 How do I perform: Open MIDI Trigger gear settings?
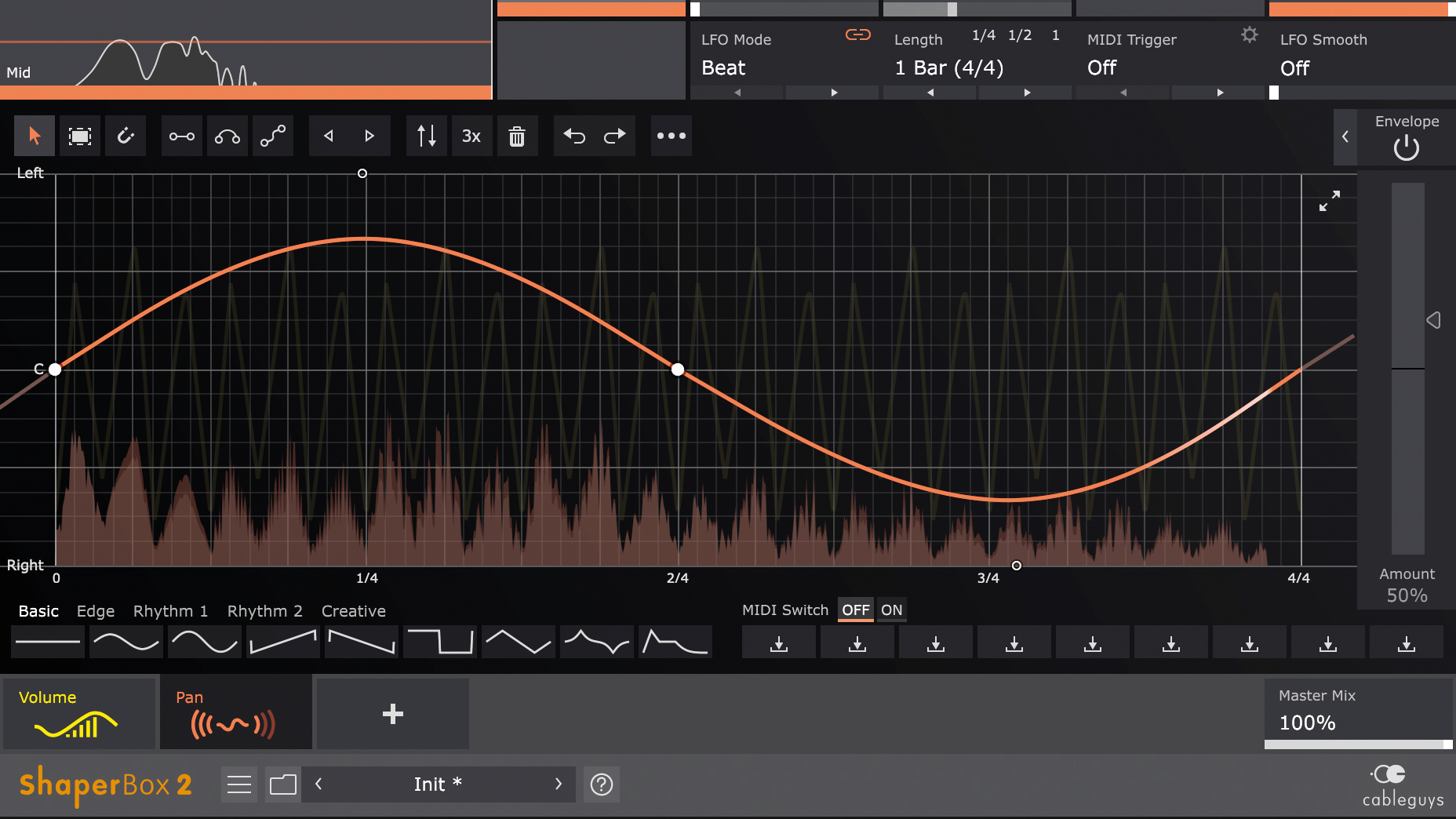[1250, 35]
